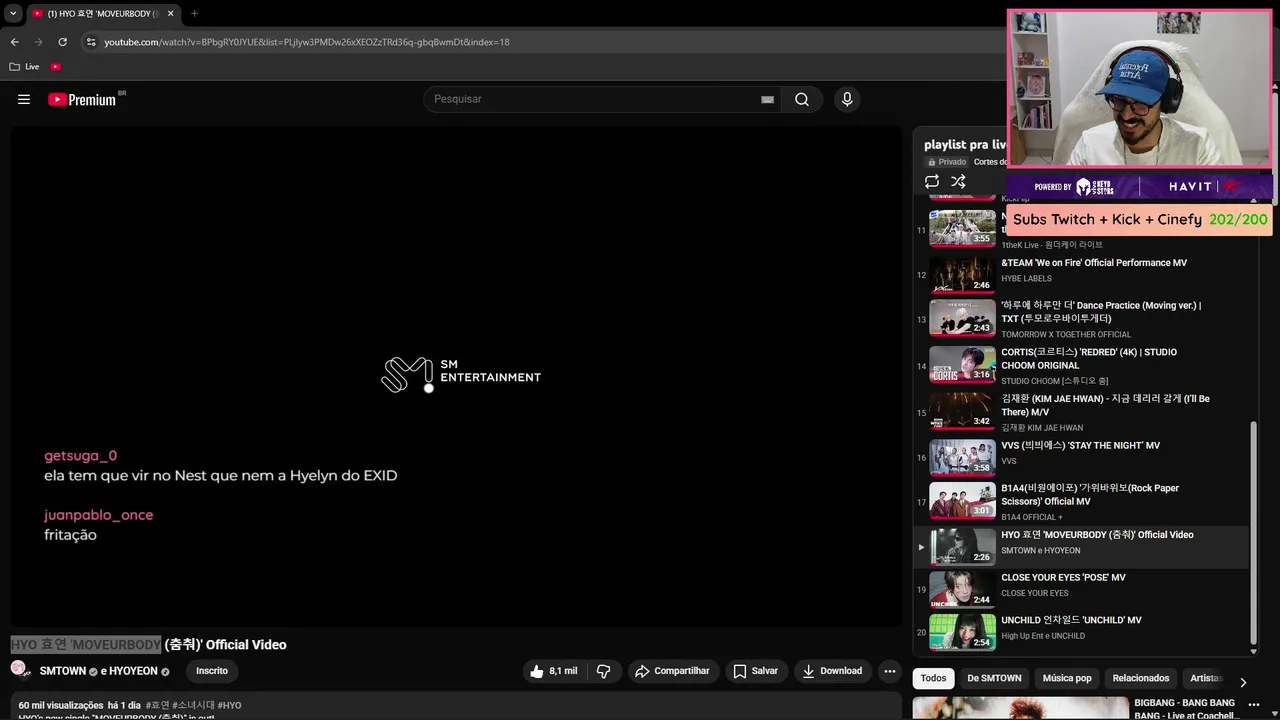1280x720 pixels.
Task: Click the search magnifier button
Action: [x=802, y=99]
